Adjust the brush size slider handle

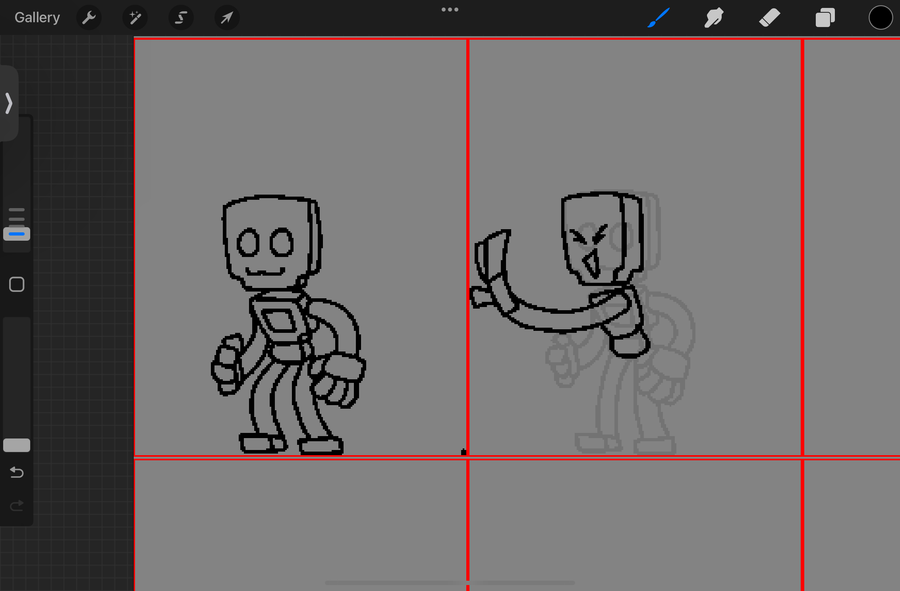tap(17, 234)
